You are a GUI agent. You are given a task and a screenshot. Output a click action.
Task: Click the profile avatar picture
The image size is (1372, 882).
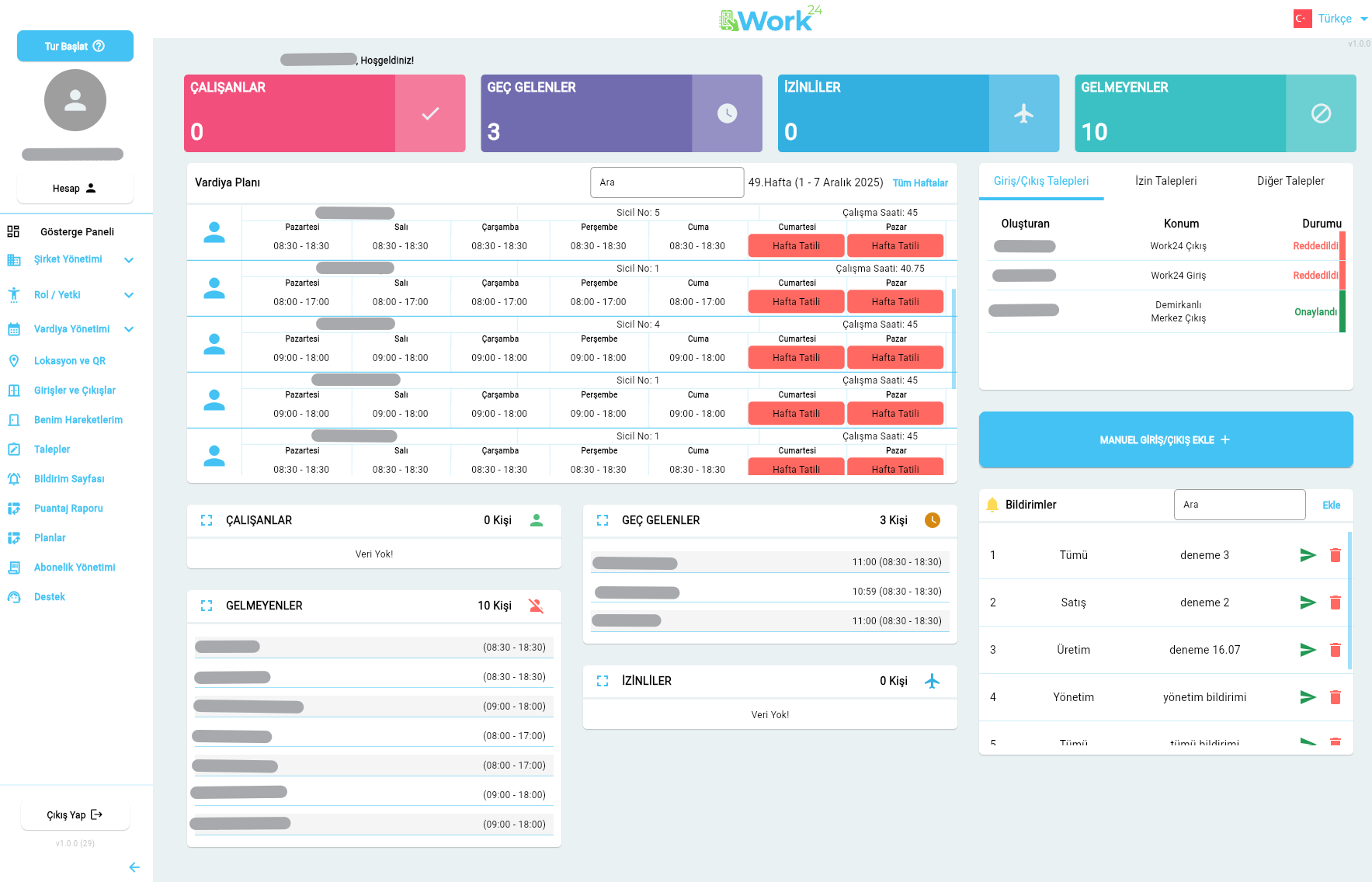point(75,100)
